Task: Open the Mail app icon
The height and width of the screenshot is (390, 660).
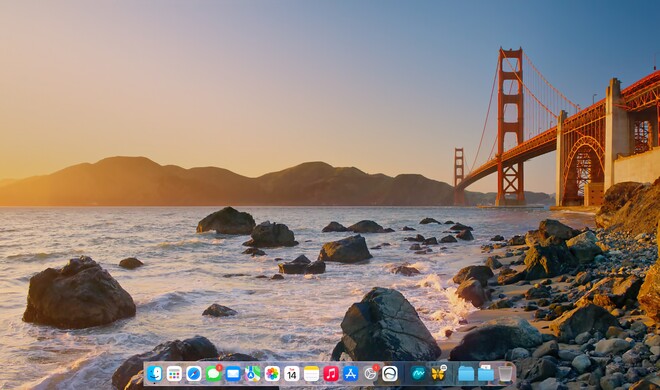Action: (233, 374)
